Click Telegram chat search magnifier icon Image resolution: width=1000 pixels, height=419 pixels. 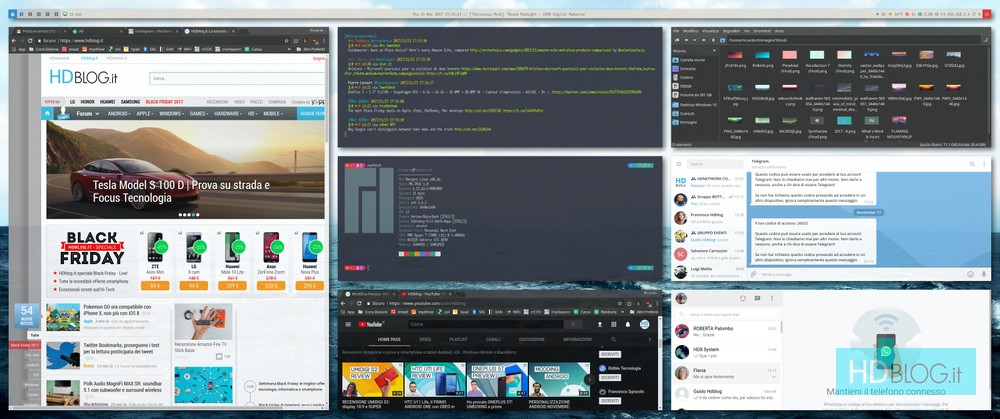[973, 165]
